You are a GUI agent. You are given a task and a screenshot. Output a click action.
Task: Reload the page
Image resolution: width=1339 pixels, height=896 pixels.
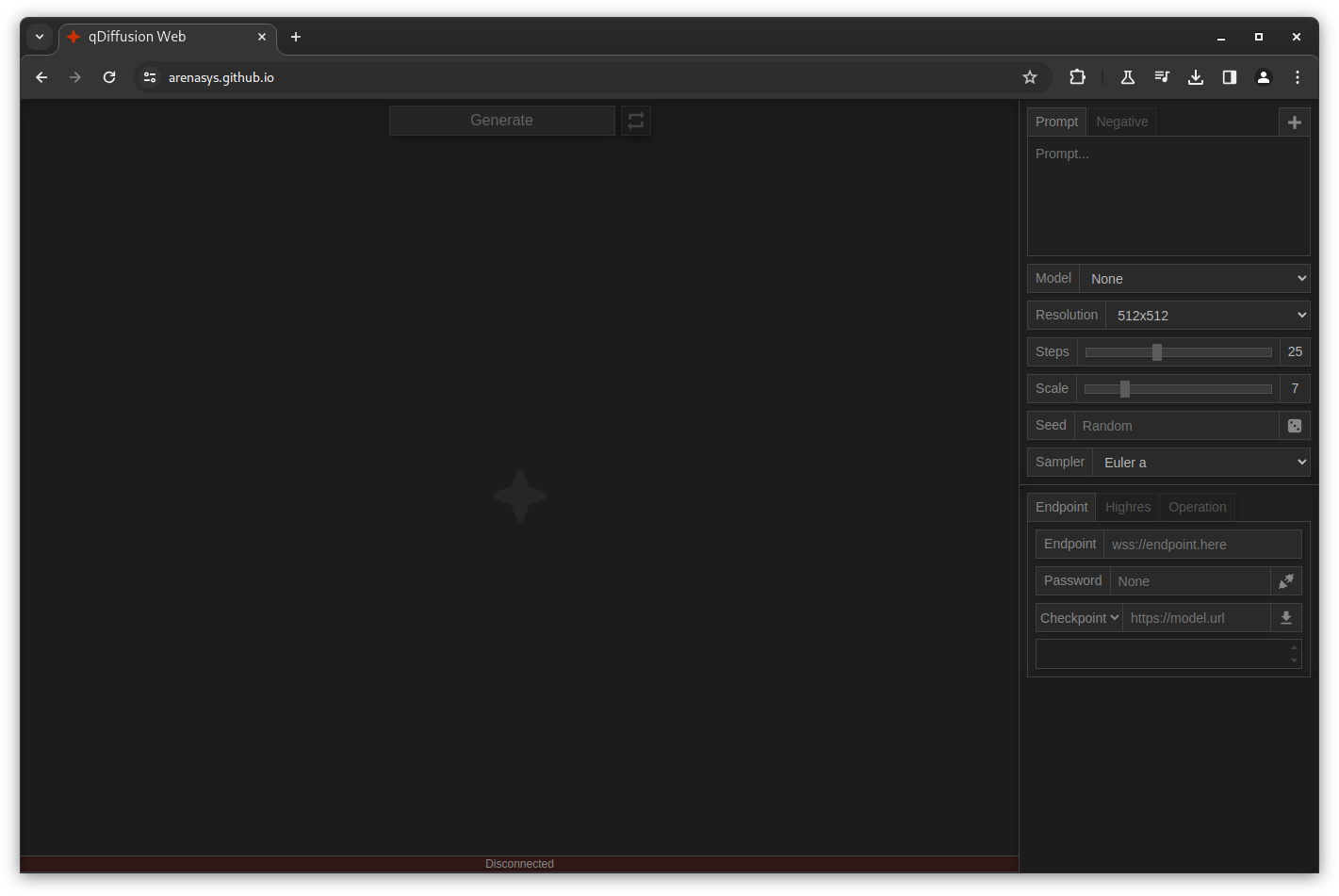tap(109, 77)
